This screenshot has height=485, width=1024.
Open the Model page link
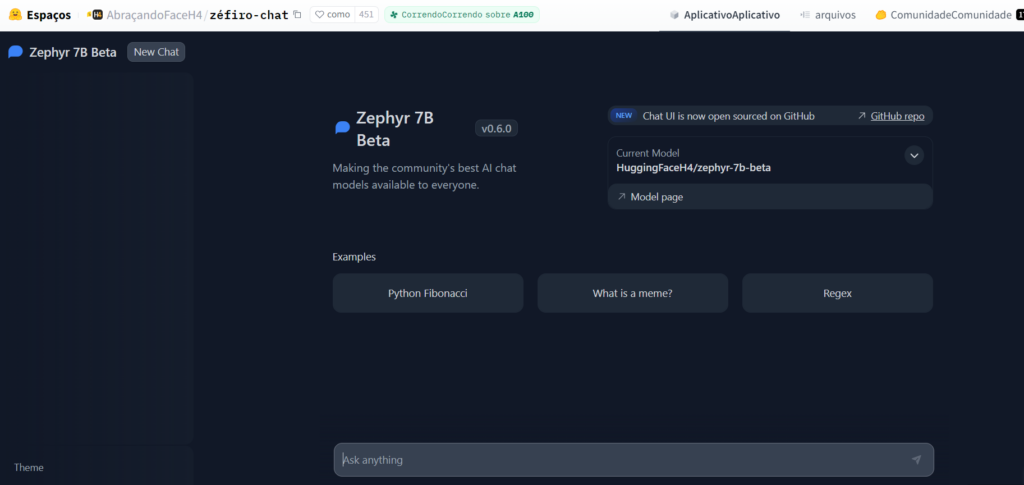pyautogui.click(x=657, y=197)
